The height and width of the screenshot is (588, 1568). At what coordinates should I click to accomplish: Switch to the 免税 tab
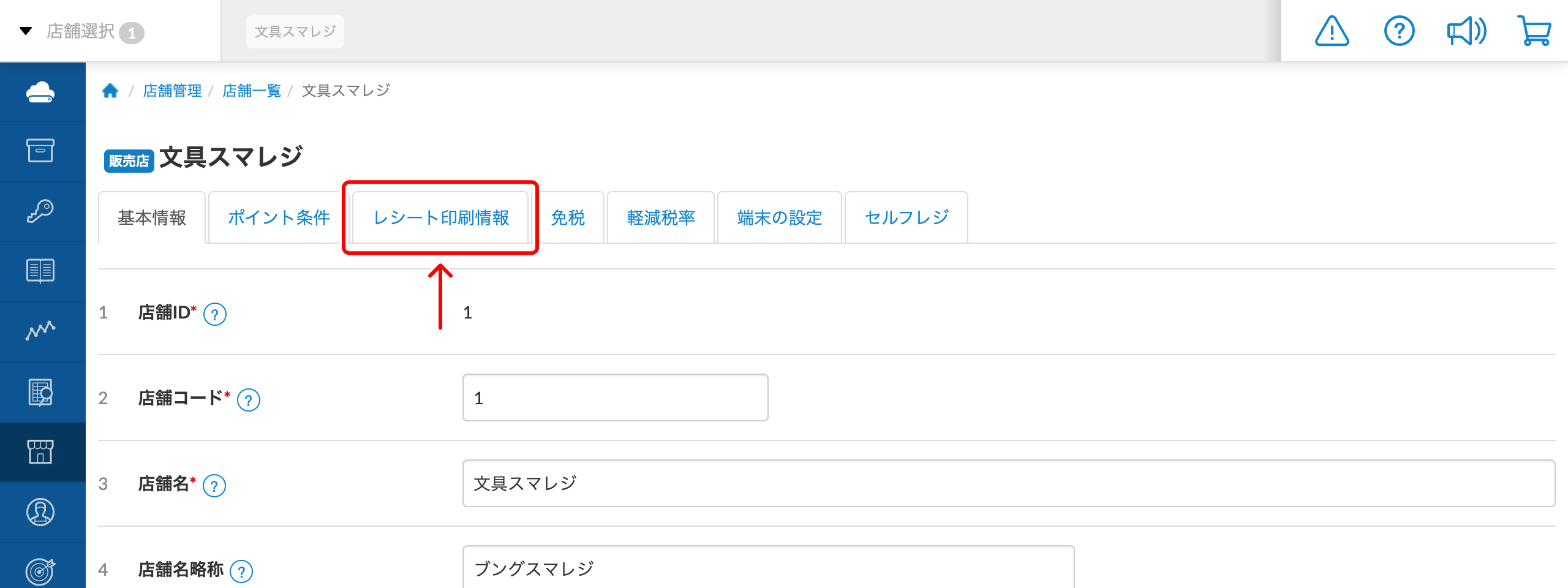coord(568,217)
